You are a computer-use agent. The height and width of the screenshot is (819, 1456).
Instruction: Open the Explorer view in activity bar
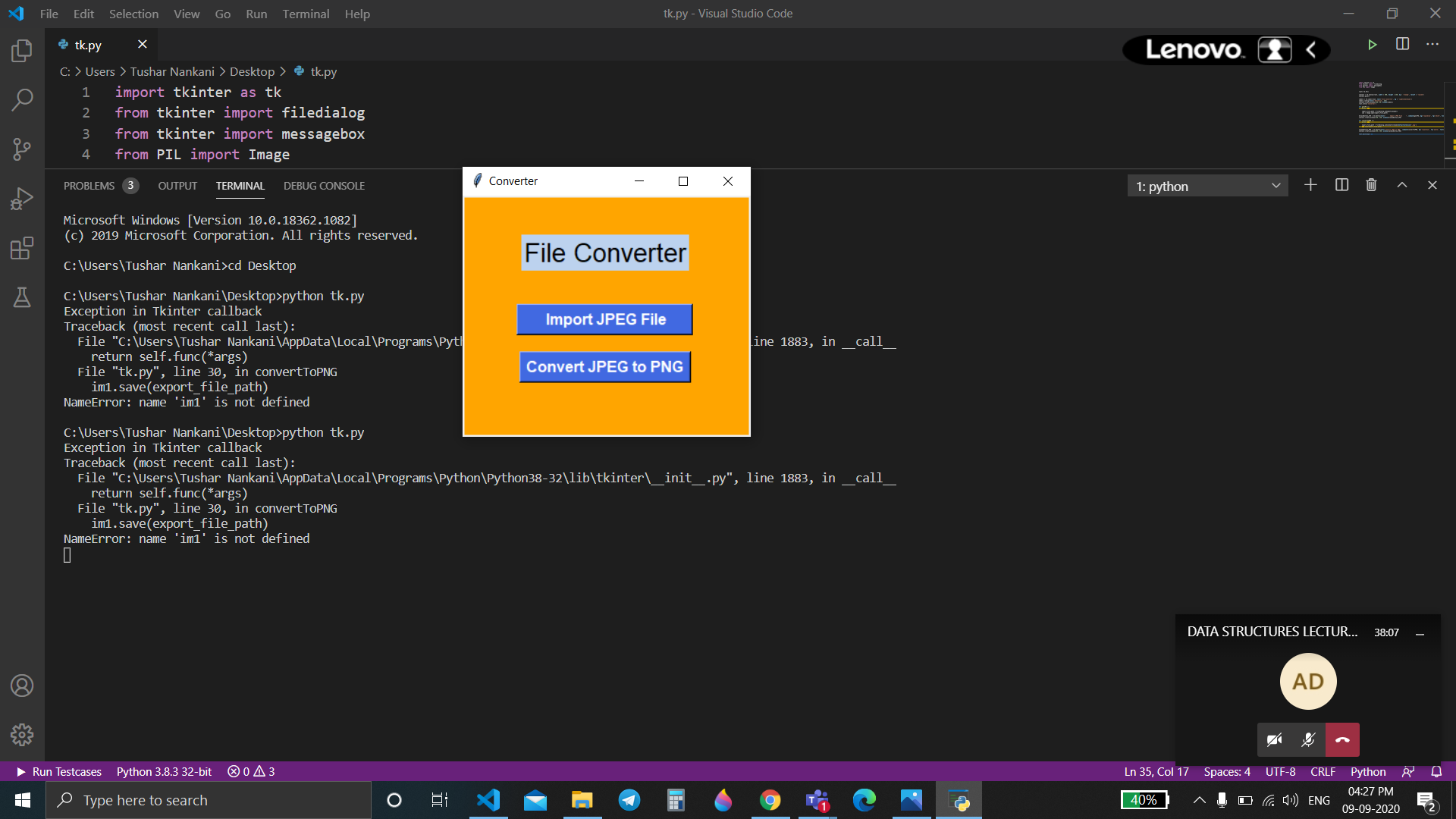(22, 51)
